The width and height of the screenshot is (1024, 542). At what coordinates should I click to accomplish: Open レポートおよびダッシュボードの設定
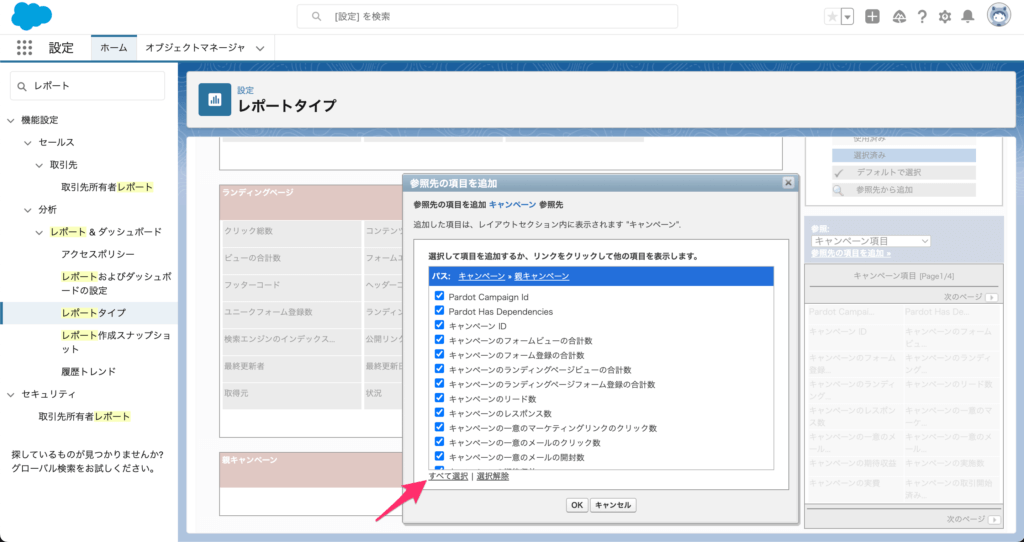click(x=117, y=283)
